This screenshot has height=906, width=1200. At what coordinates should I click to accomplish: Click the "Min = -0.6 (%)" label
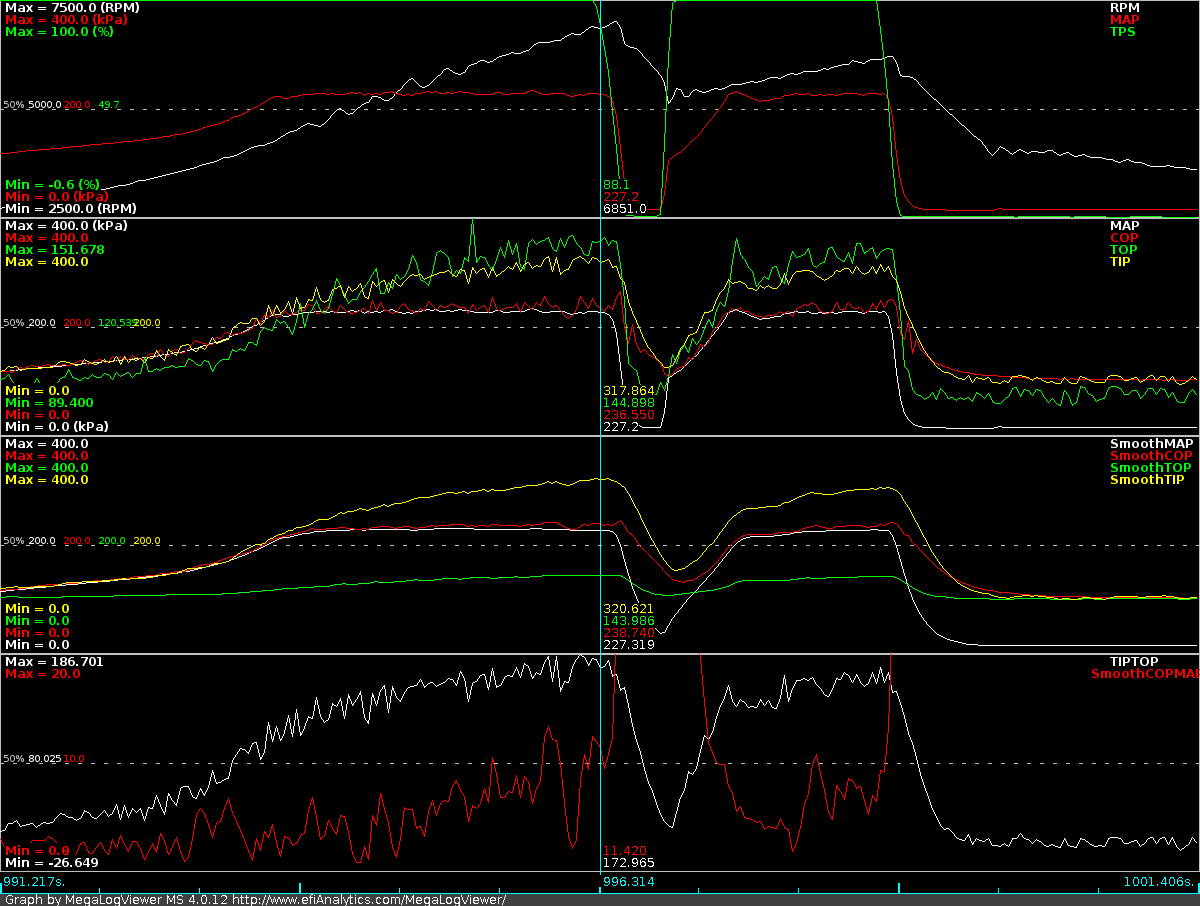52,184
